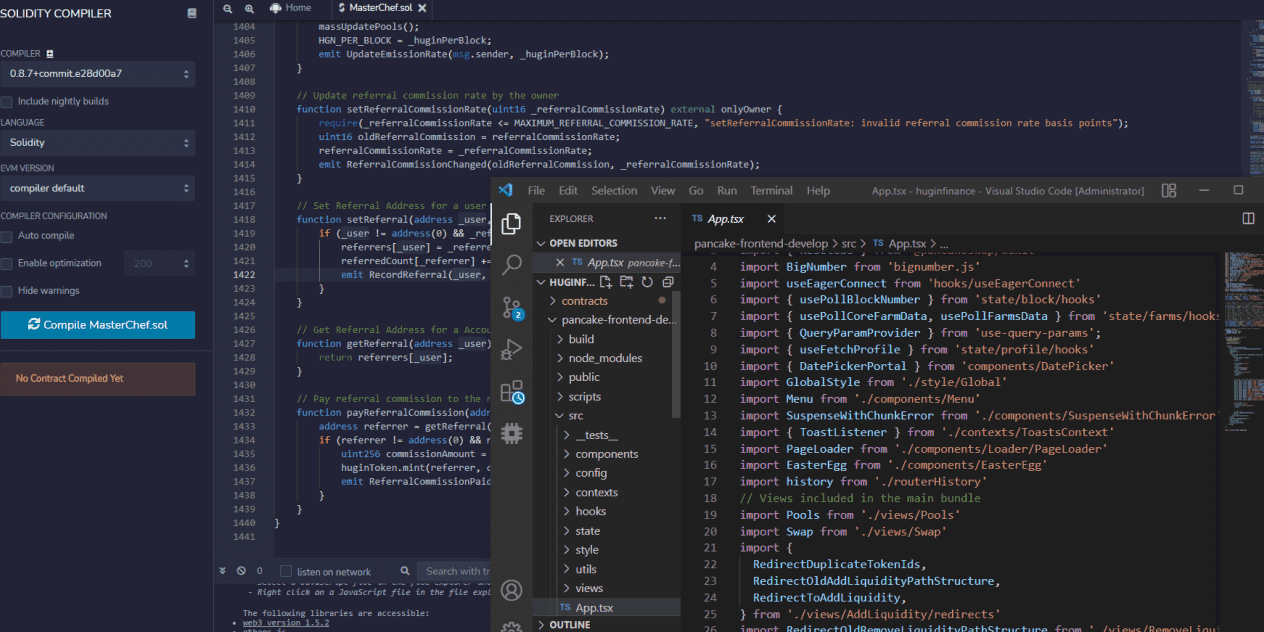Click the New Folder icon in explorer header
Viewport: 1264px width, 632px height.
pyautogui.click(x=627, y=282)
